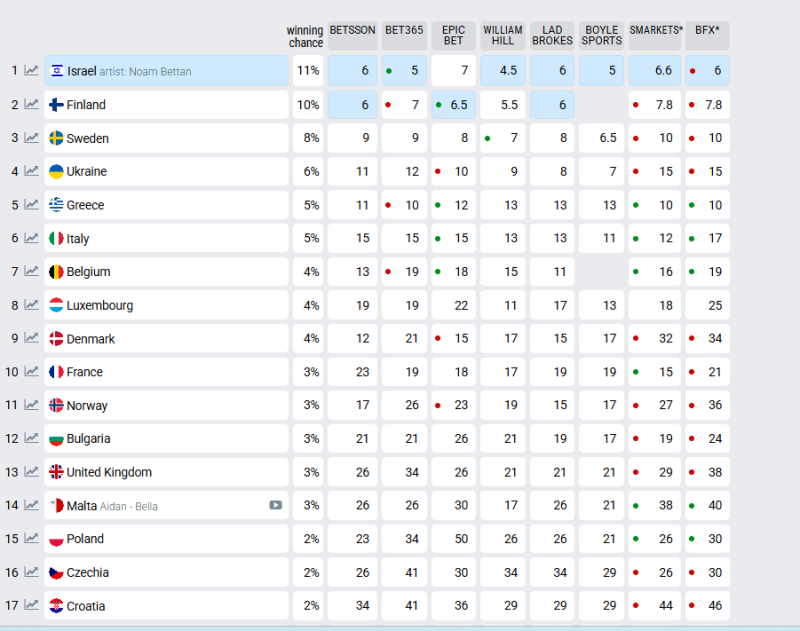Show the graph icon for Sweden's row
Image resolution: width=800 pixels, height=631 pixels.
(x=32, y=138)
